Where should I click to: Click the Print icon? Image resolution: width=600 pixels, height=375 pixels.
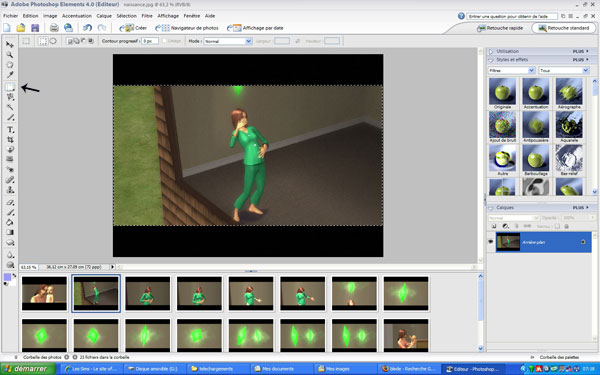pos(54,28)
